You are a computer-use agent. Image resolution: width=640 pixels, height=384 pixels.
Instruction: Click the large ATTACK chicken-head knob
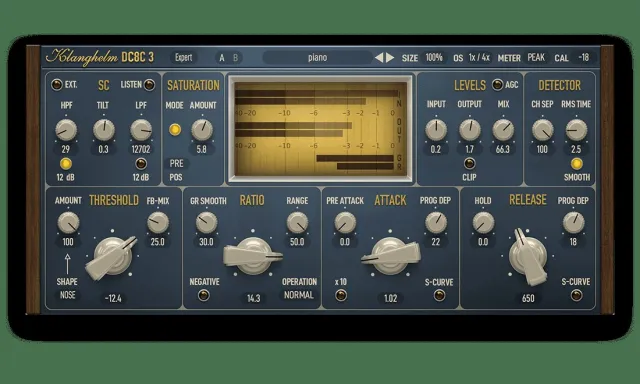(391, 256)
